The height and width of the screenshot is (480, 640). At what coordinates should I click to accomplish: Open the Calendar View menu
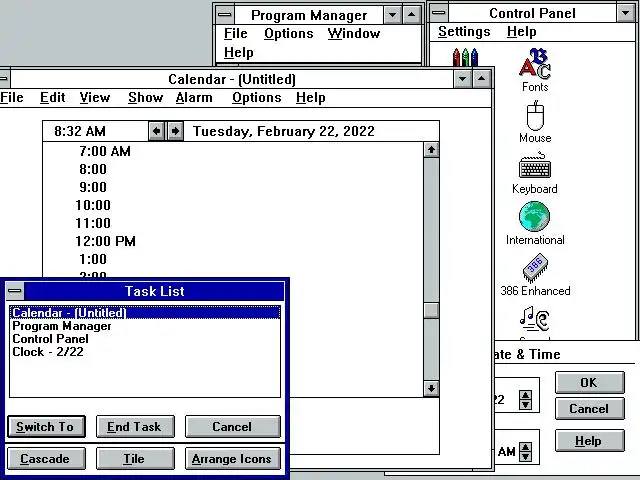click(x=95, y=98)
